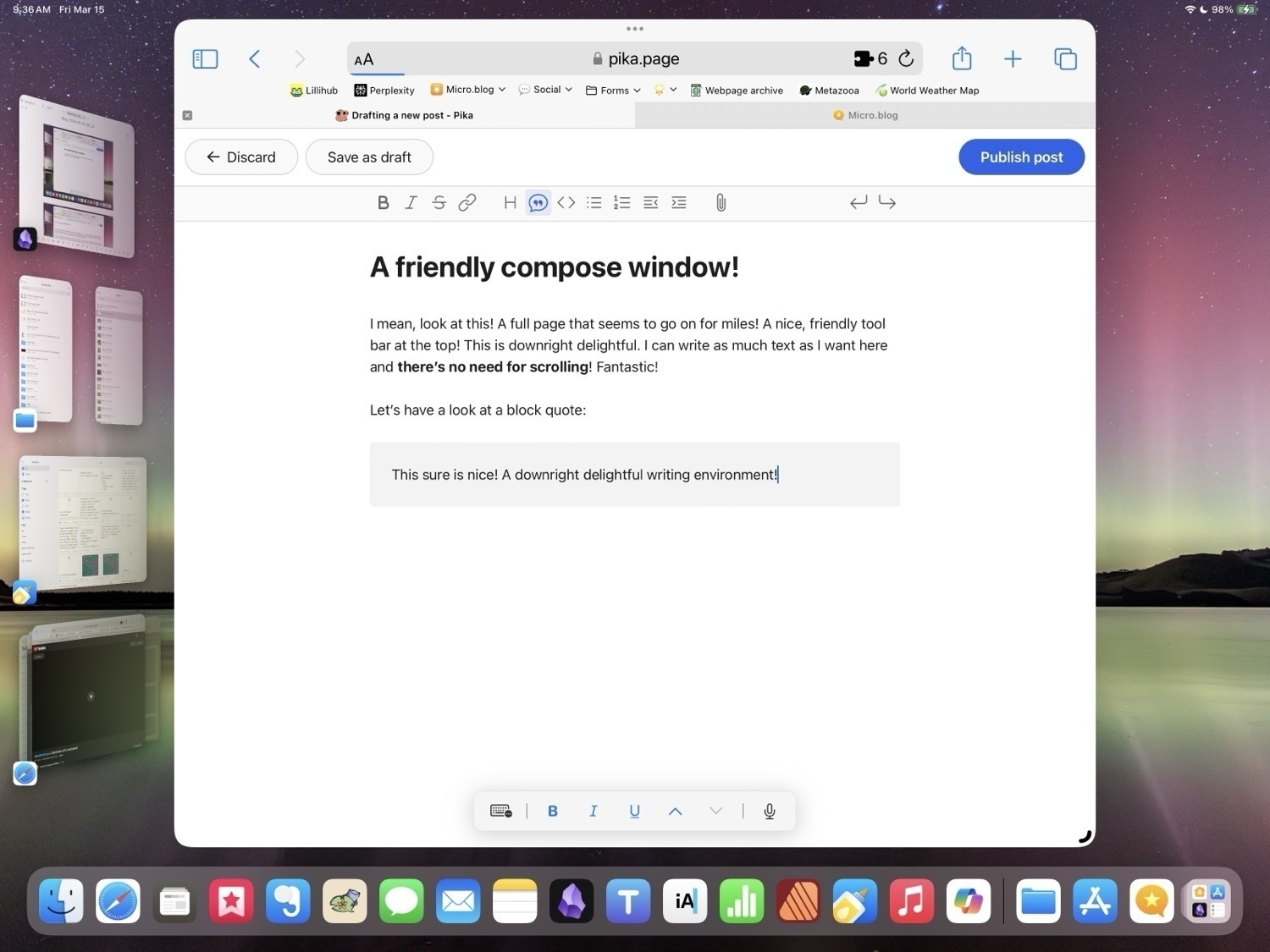This screenshot has width=1270, height=952.
Task: Create a numbered list
Action: [x=621, y=202]
